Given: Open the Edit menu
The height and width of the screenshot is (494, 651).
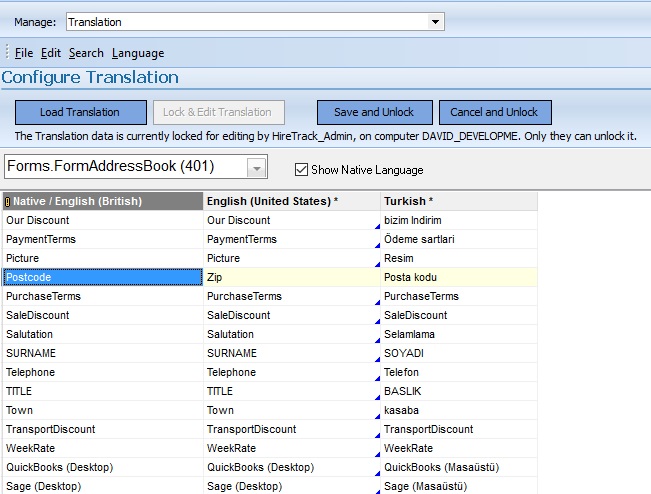Looking at the screenshot, I should point(51,53).
